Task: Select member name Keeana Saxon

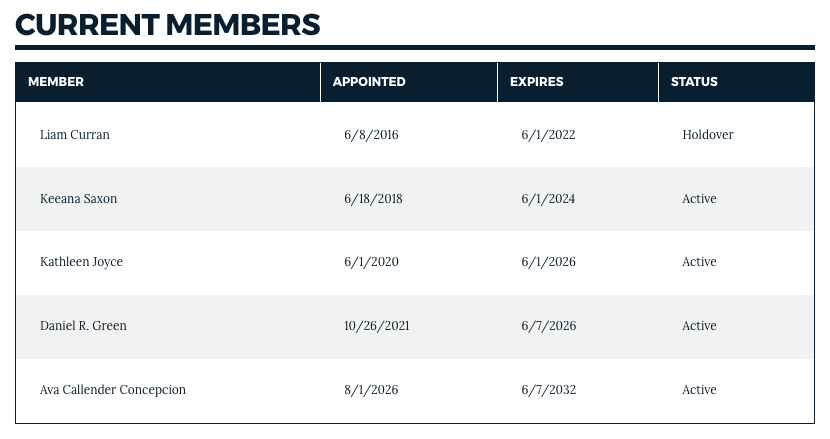Action: pyautogui.click(x=78, y=199)
